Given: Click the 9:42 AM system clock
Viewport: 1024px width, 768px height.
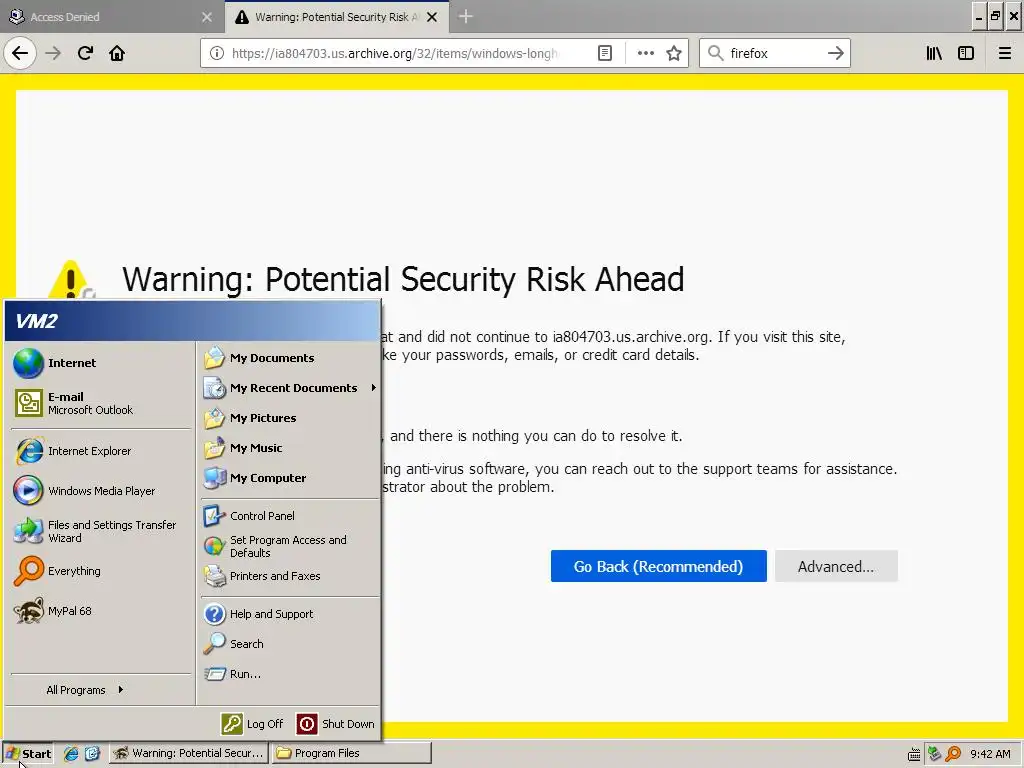Looking at the screenshot, I should pyautogui.click(x=990, y=754).
